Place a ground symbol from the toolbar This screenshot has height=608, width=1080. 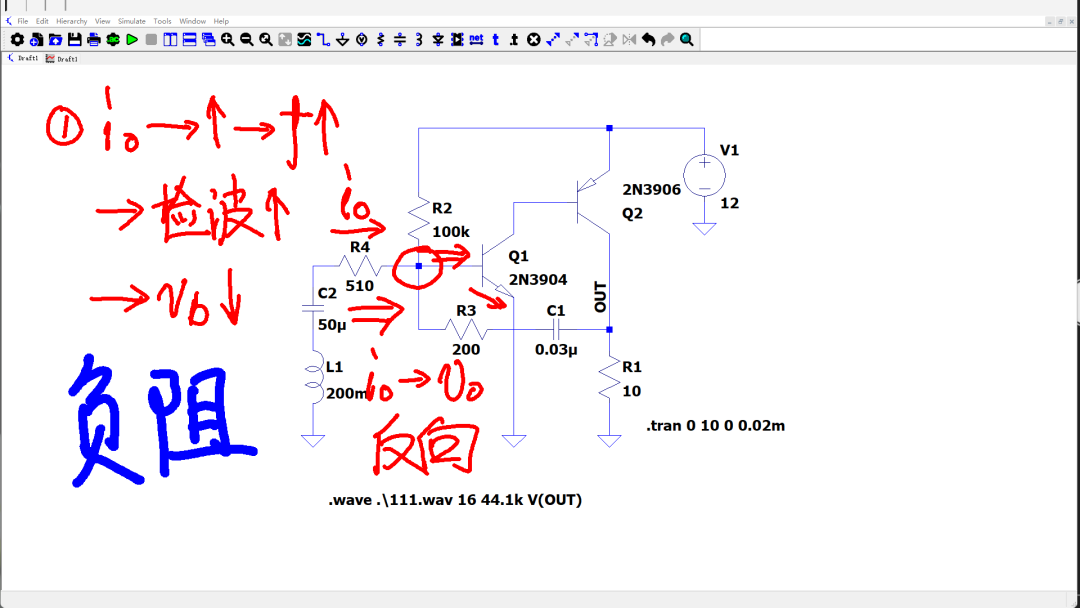tap(342, 40)
